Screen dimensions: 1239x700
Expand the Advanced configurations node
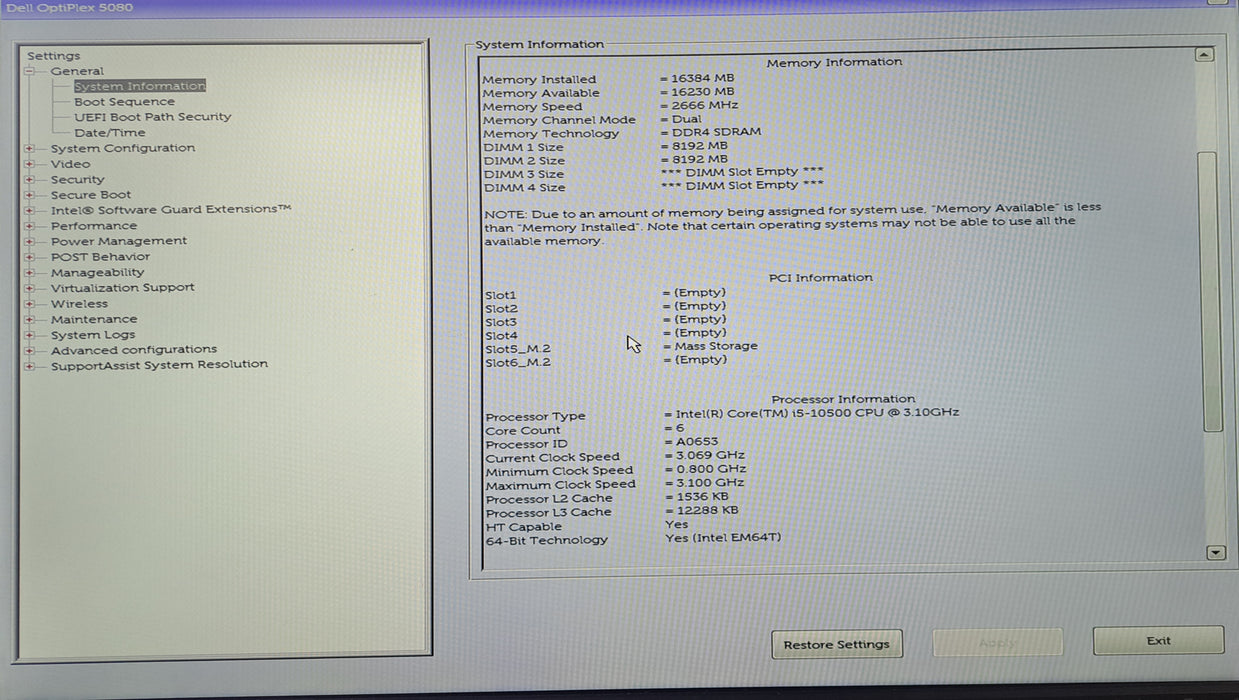coord(30,351)
